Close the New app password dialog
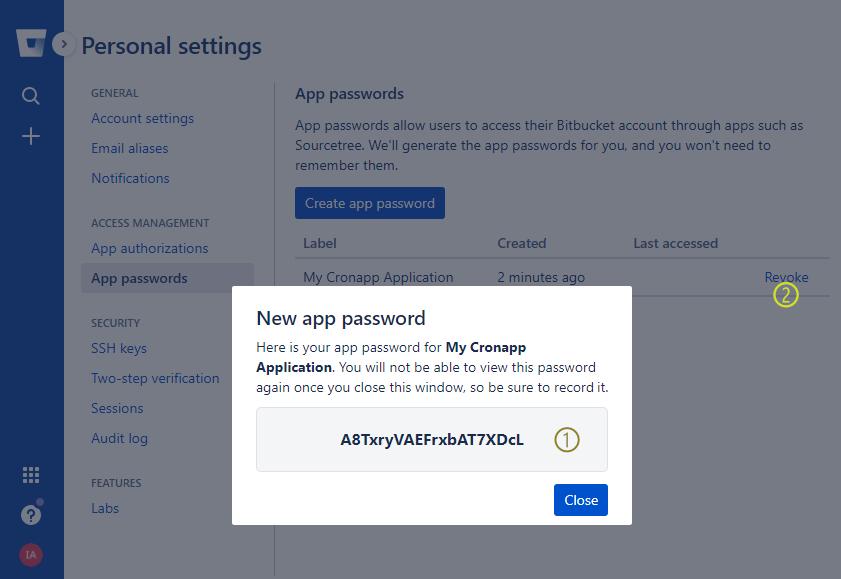841x579 pixels. pyautogui.click(x=581, y=500)
